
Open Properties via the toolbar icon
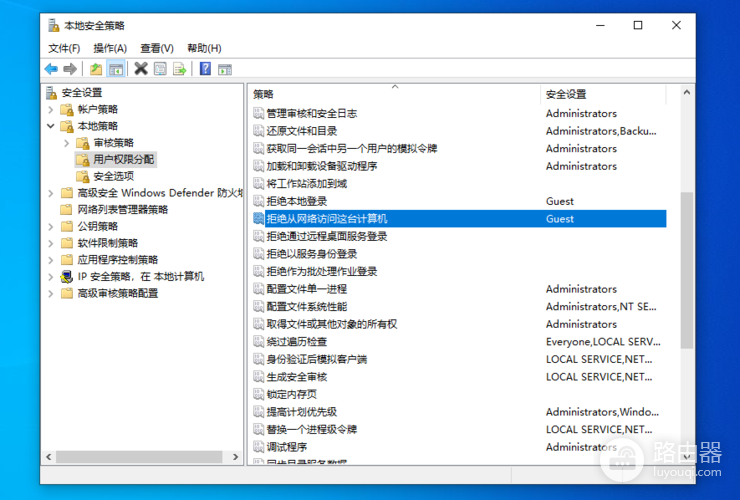point(160,69)
